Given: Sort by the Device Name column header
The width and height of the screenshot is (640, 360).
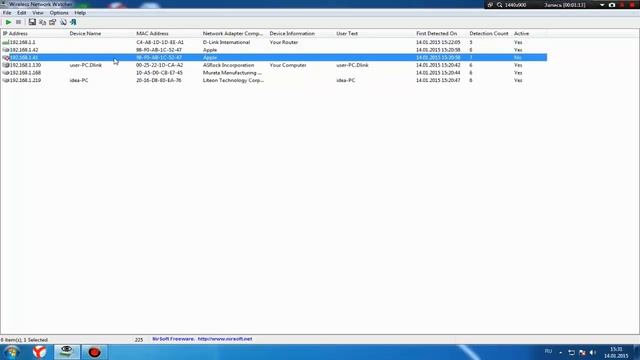Looking at the screenshot, I should click(101, 33).
